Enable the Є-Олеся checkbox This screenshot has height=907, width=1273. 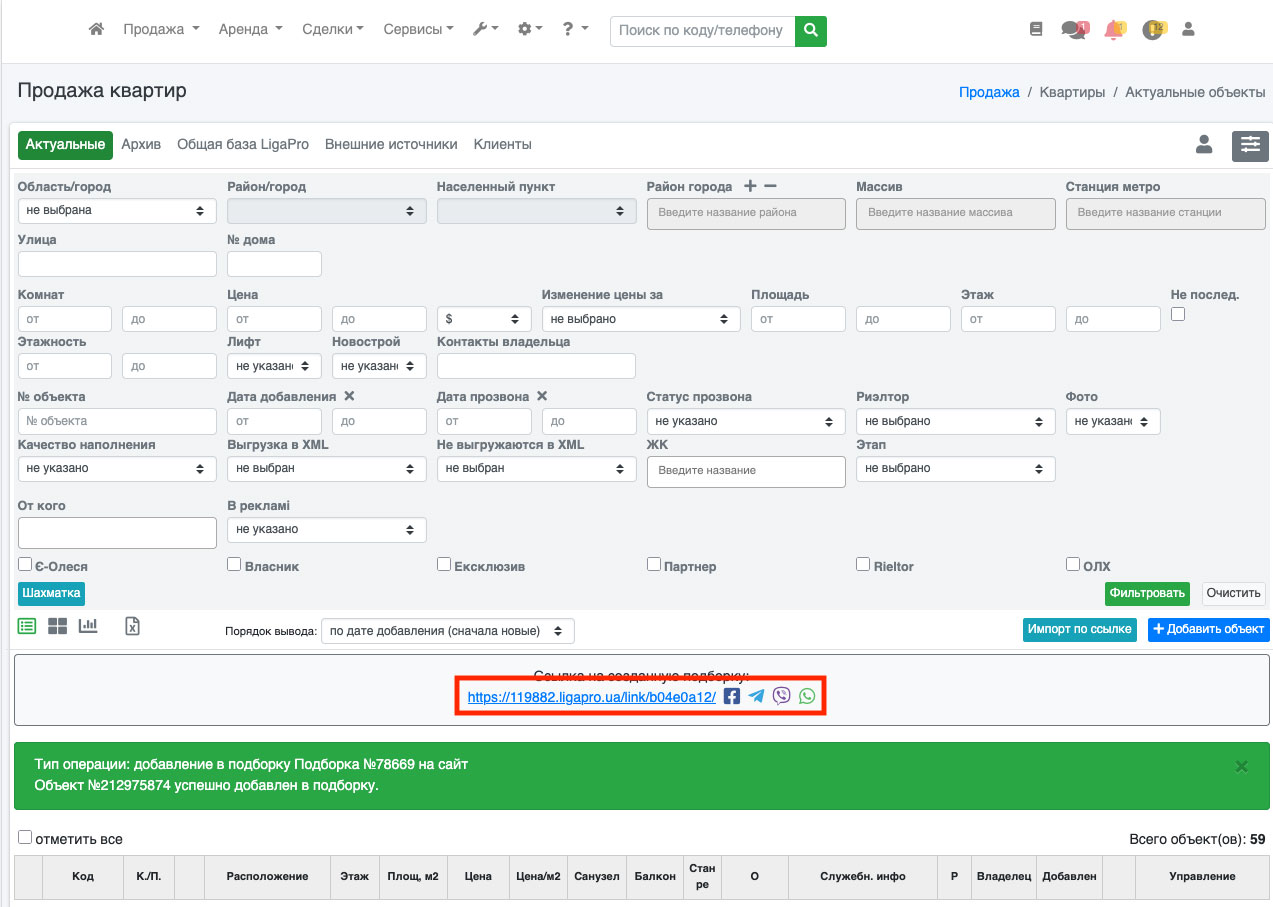(25, 564)
